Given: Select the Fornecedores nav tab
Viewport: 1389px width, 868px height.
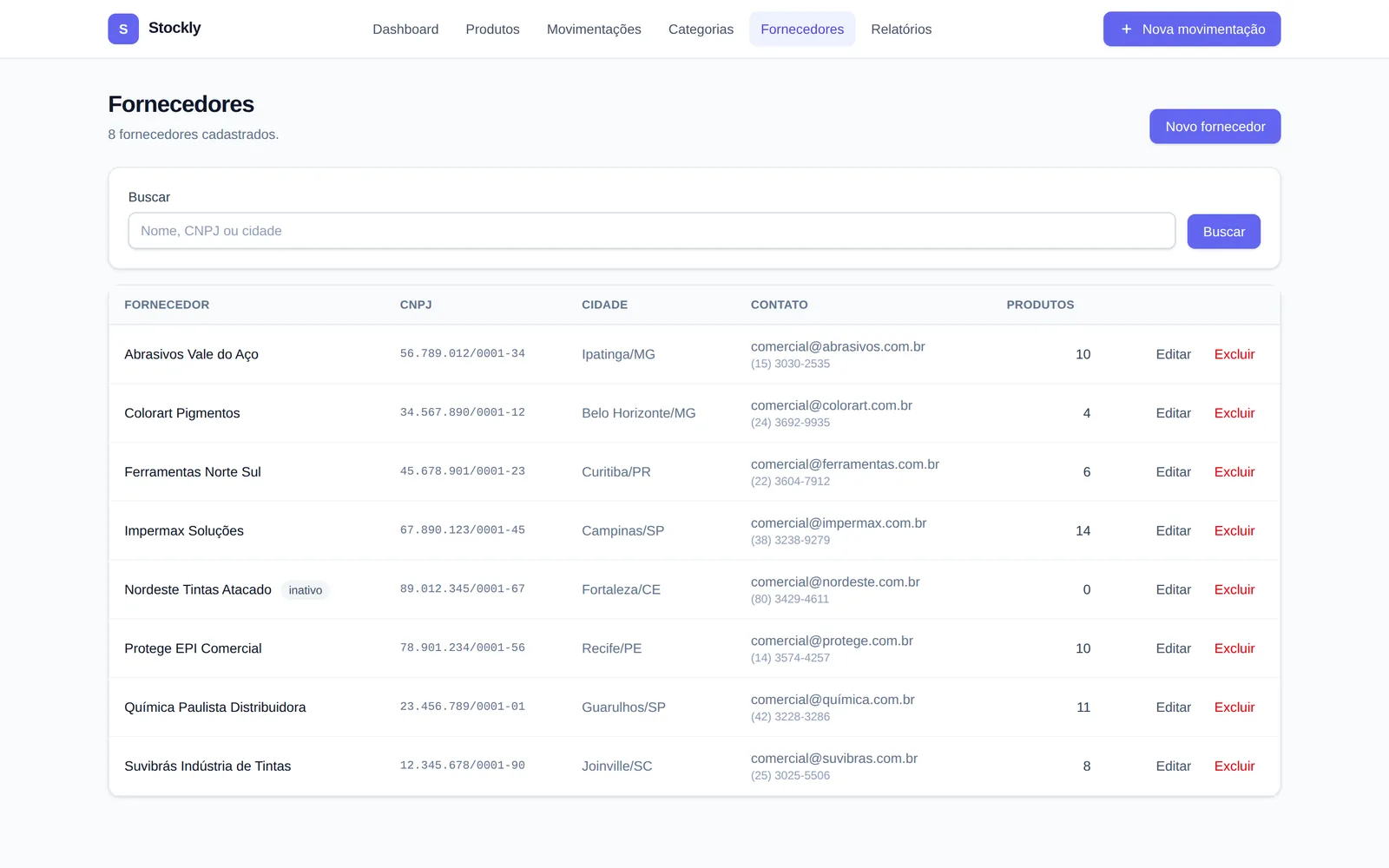Looking at the screenshot, I should (x=802, y=30).
